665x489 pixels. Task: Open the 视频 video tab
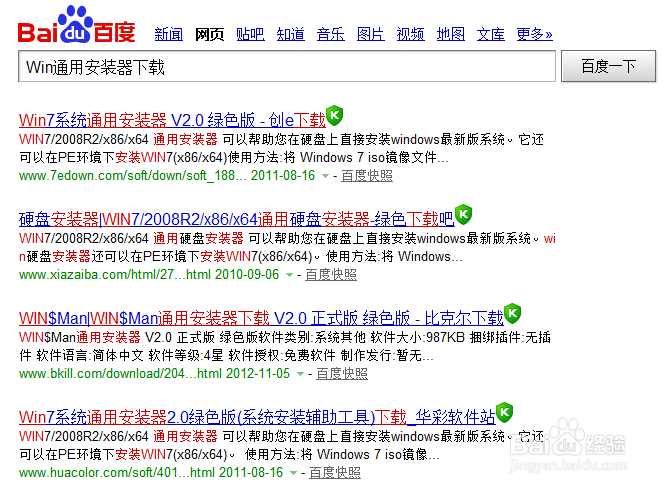[411, 34]
